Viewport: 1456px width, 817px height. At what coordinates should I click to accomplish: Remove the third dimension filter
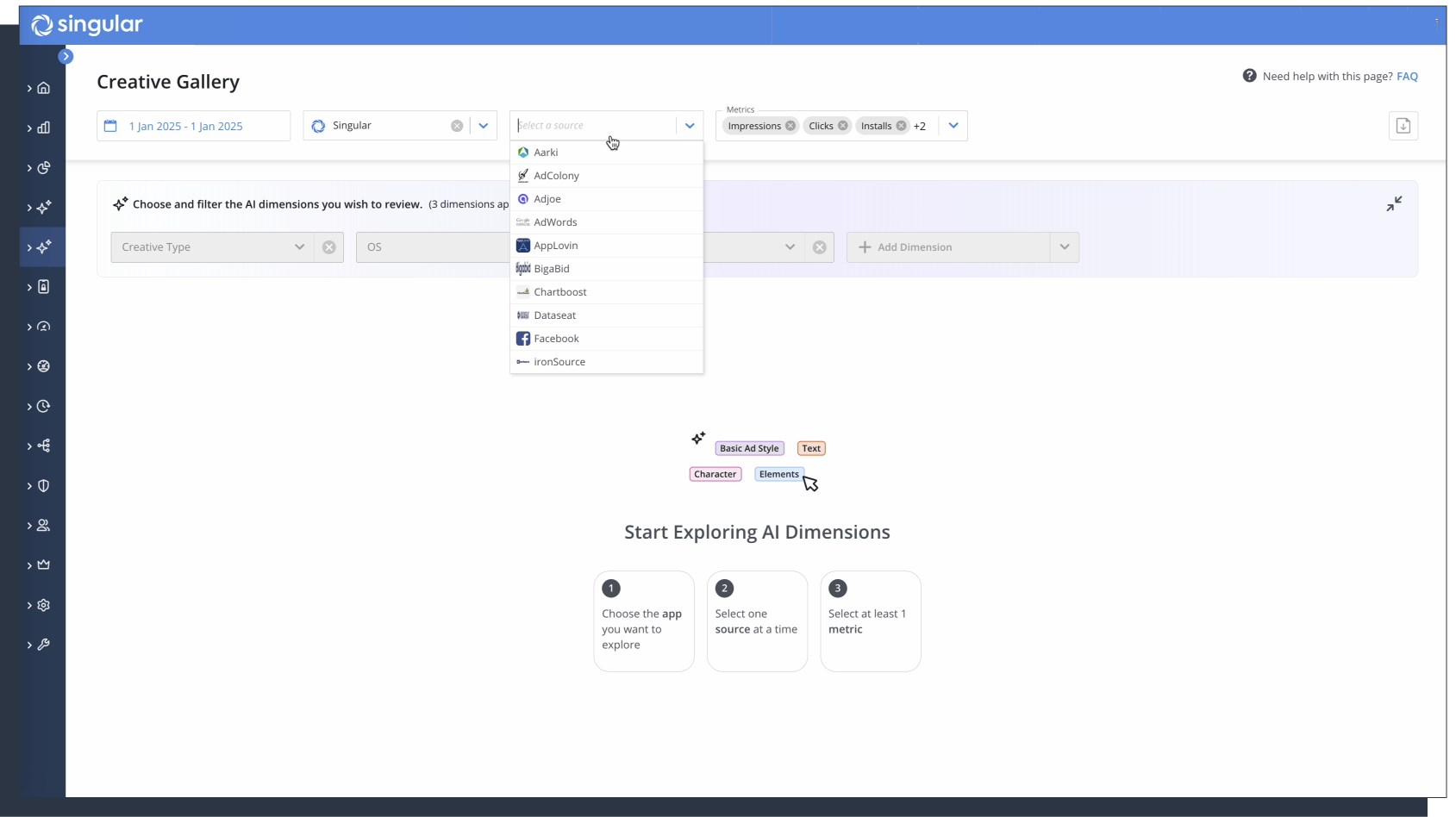820,247
